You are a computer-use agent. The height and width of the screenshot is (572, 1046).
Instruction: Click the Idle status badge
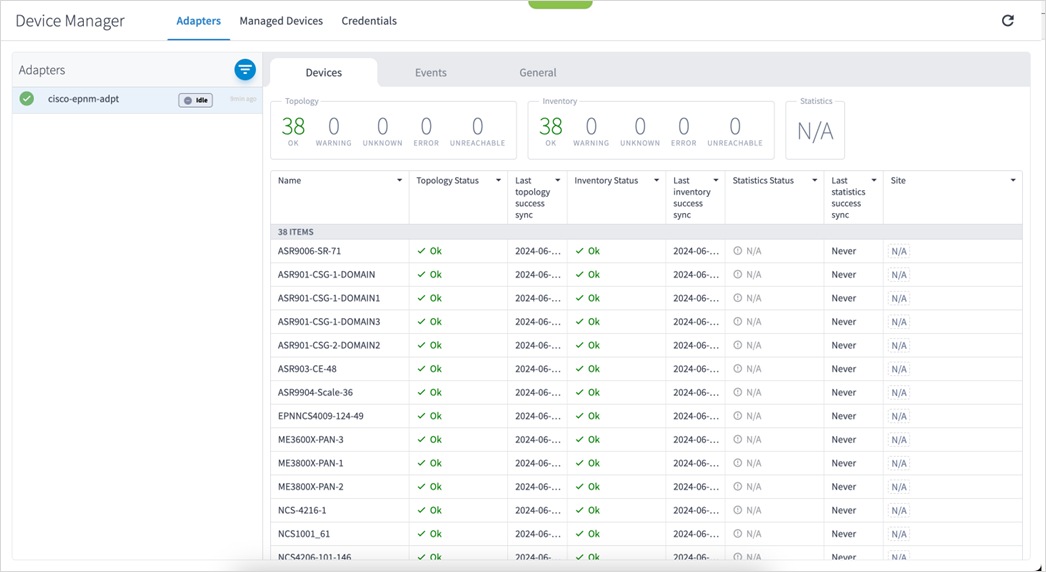pos(196,100)
